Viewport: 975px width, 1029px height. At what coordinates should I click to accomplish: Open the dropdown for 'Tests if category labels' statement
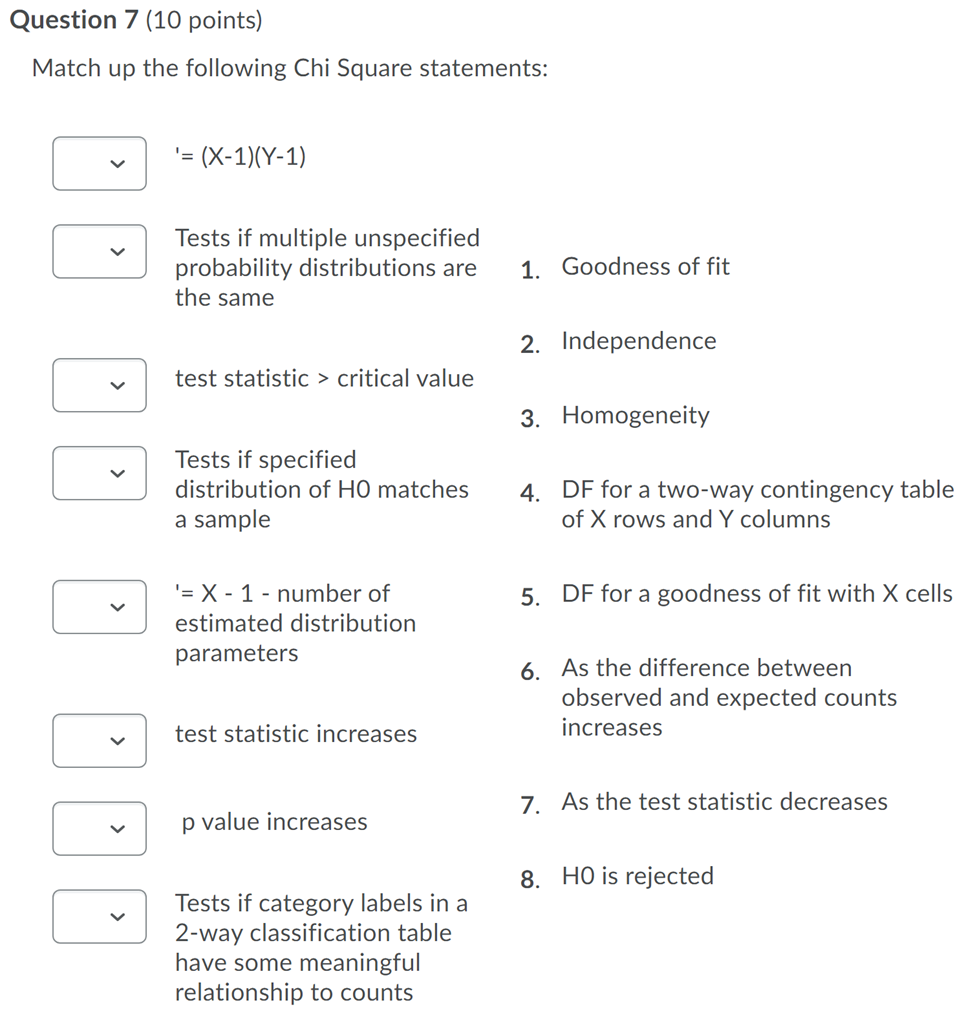click(99, 916)
